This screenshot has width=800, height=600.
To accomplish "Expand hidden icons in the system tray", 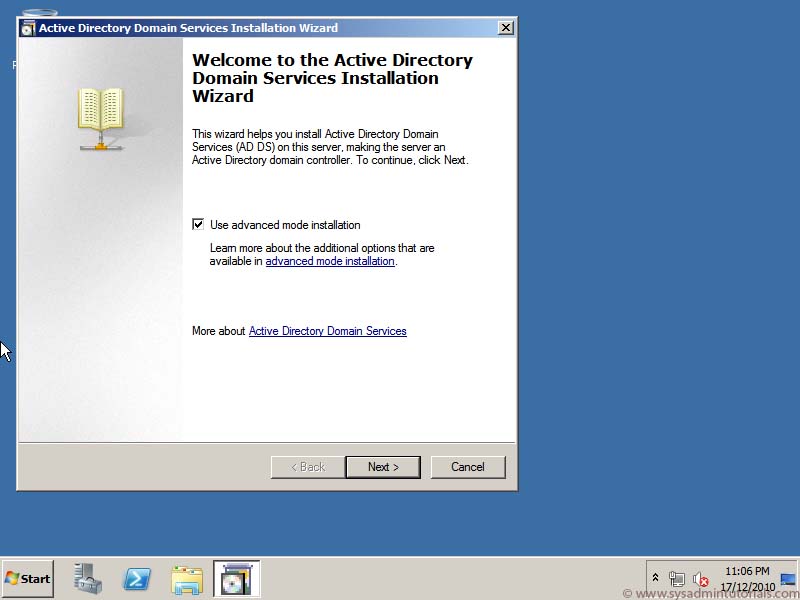I will [657, 578].
